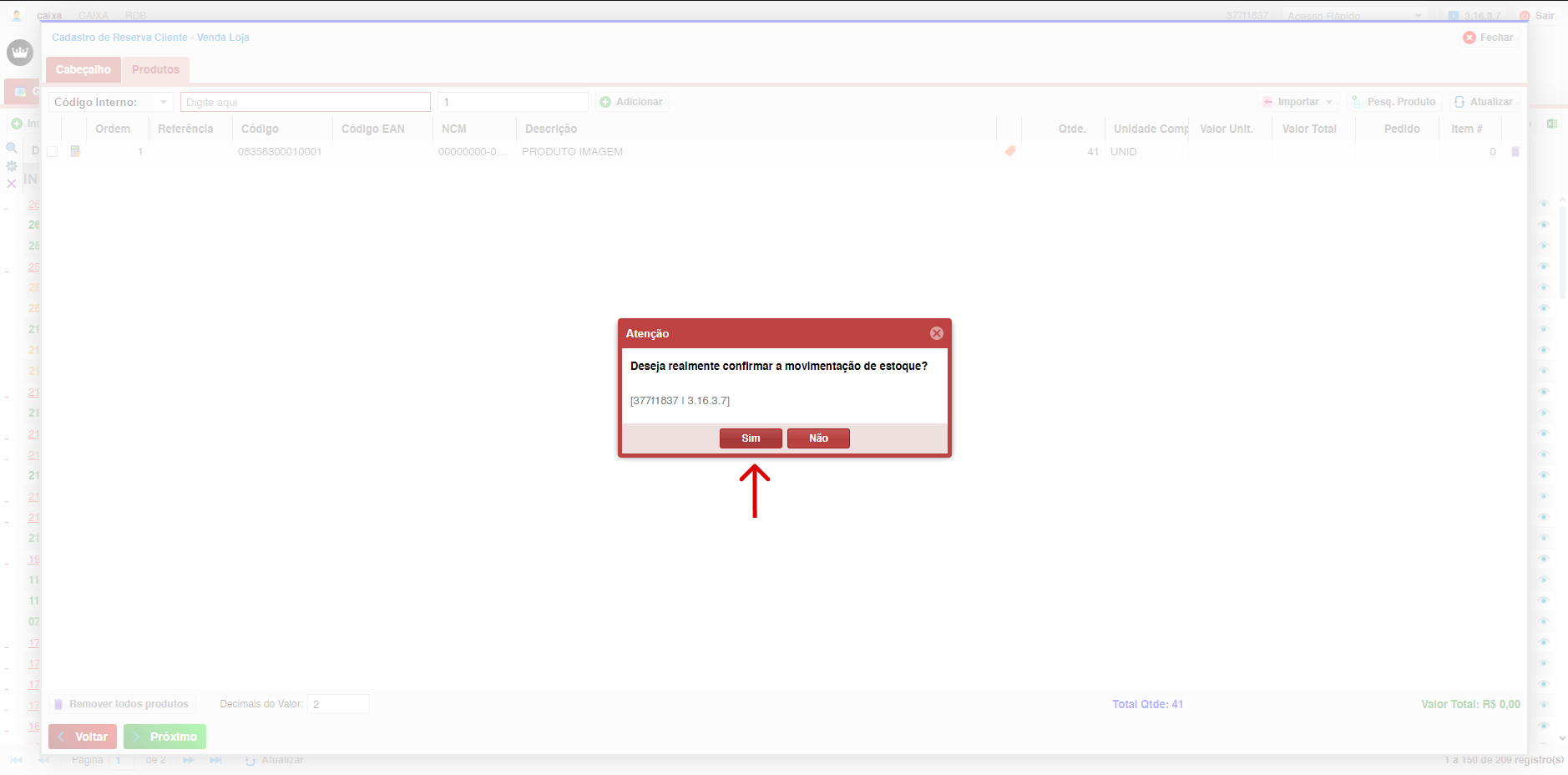
Task: Click the Atualizar refresh button in toolbar
Action: (x=1484, y=102)
